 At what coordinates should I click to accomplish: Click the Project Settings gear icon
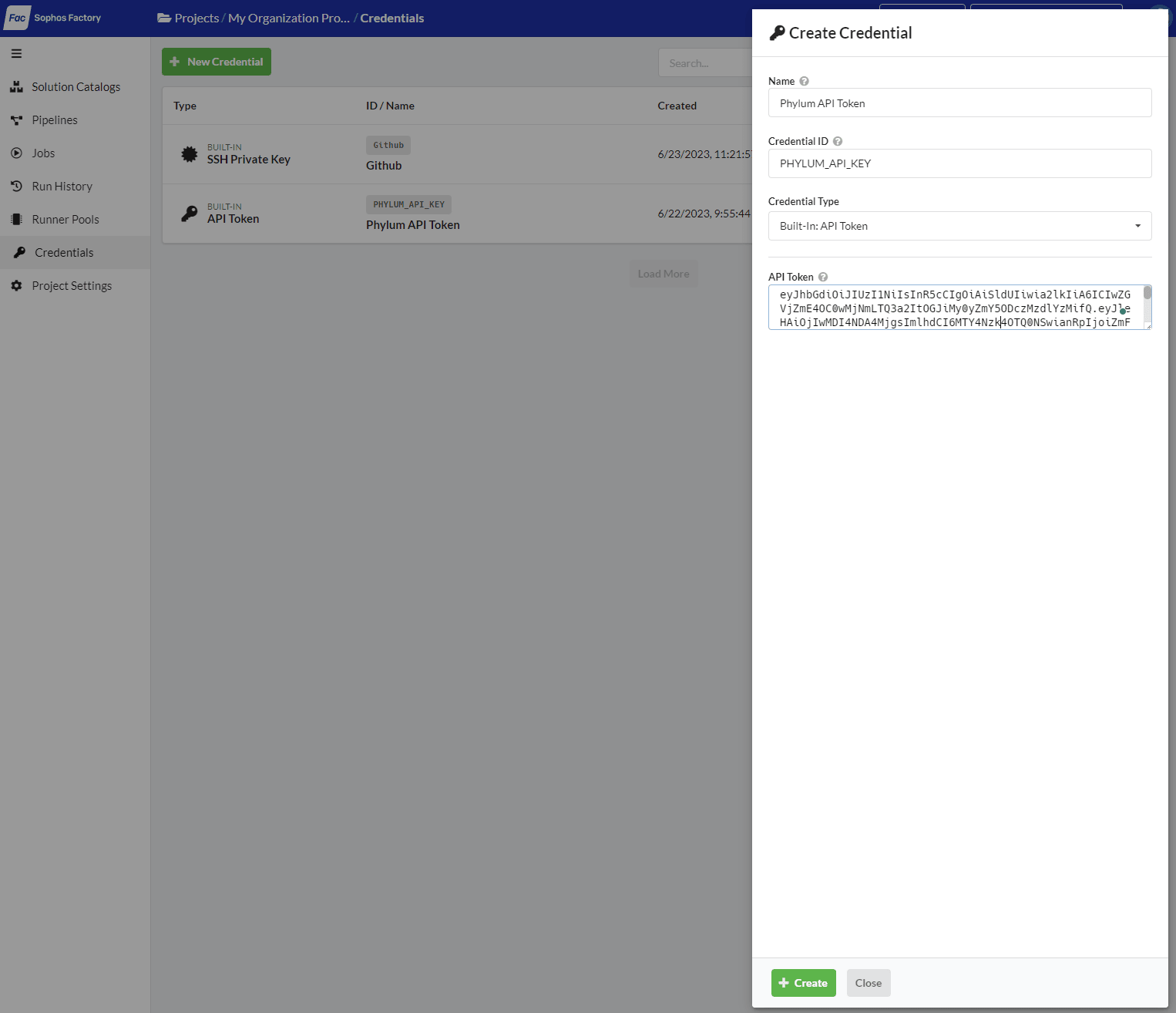(16, 286)
